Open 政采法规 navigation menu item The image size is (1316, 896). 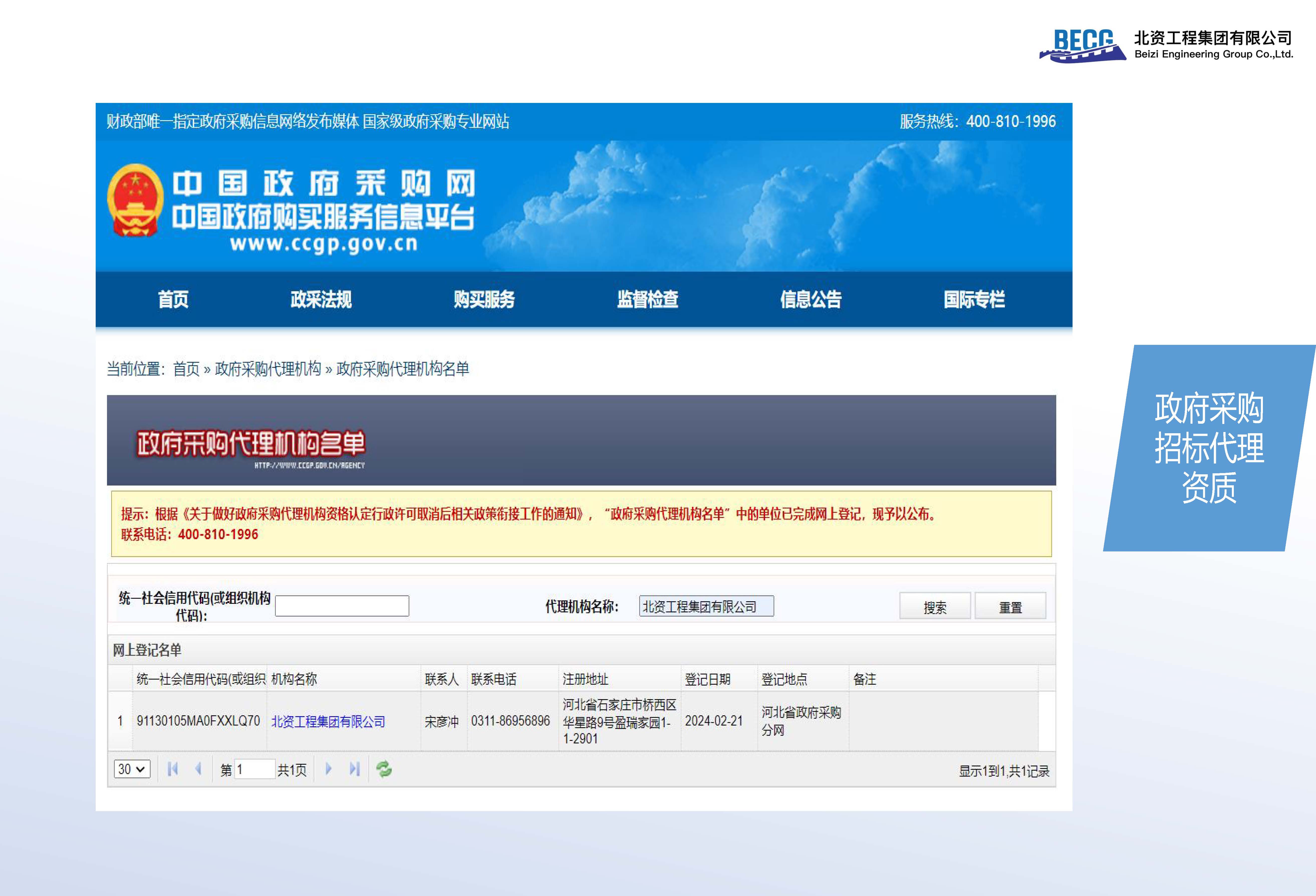pos(321,300)
